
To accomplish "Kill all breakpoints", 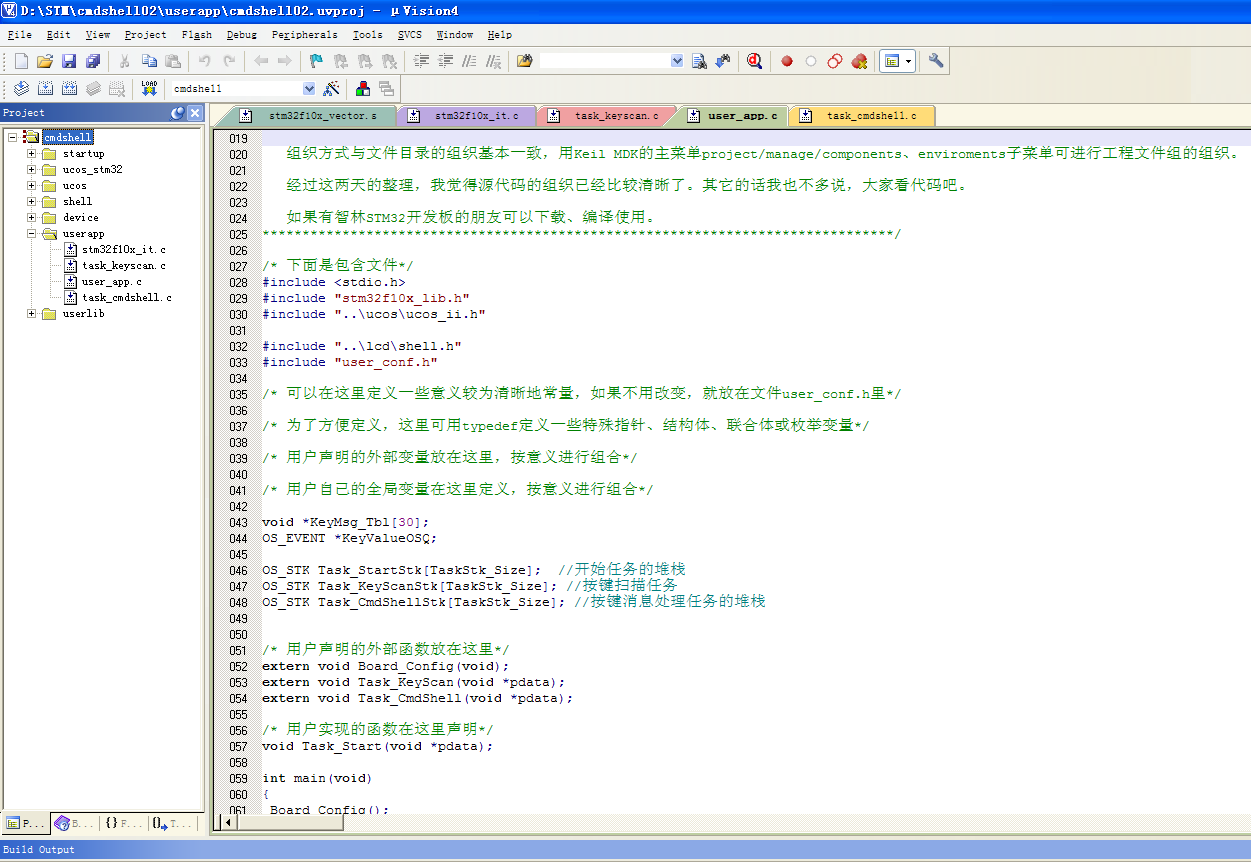I will [x=859, y=61].
